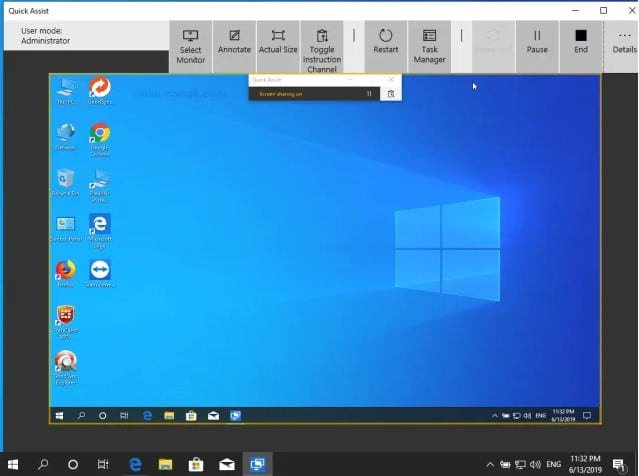The image size is (639, 476).
Task: Open the local Windows Start menu
Action: point(13,464)
